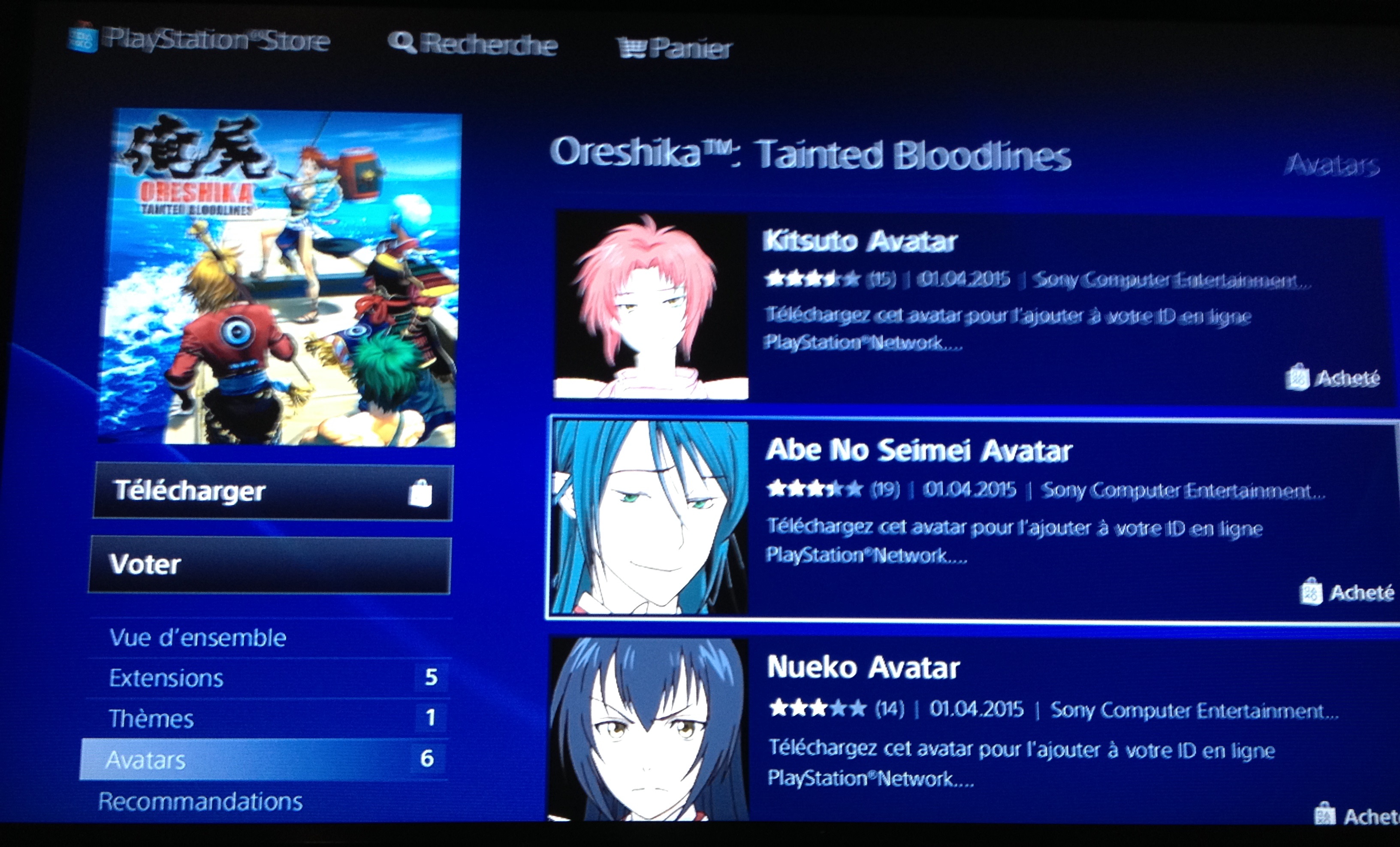Select the Kitsuto Avatar thumbnail

click(x=651, y=305)
